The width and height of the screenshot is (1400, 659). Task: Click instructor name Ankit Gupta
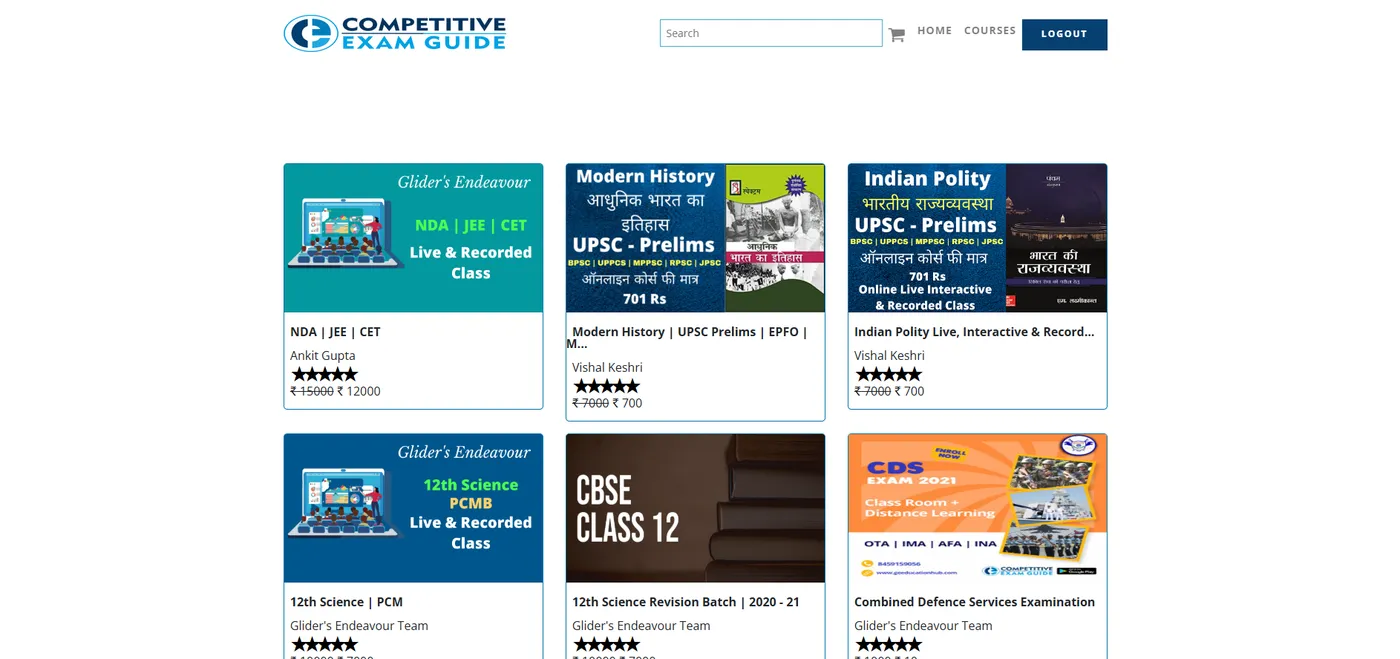tap(323, 356)
